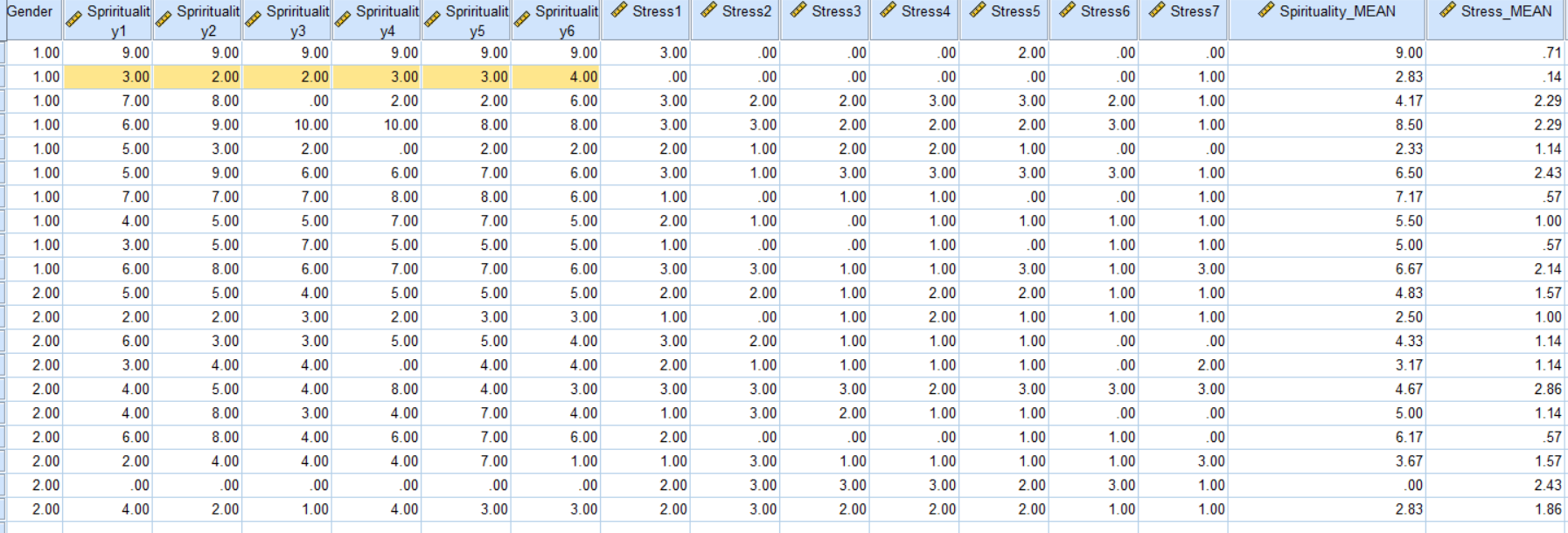Screen dimensions: 1568x533
Task: Select the highlighted 2.00 cell under Spriritualit y3
Action: 287,77
